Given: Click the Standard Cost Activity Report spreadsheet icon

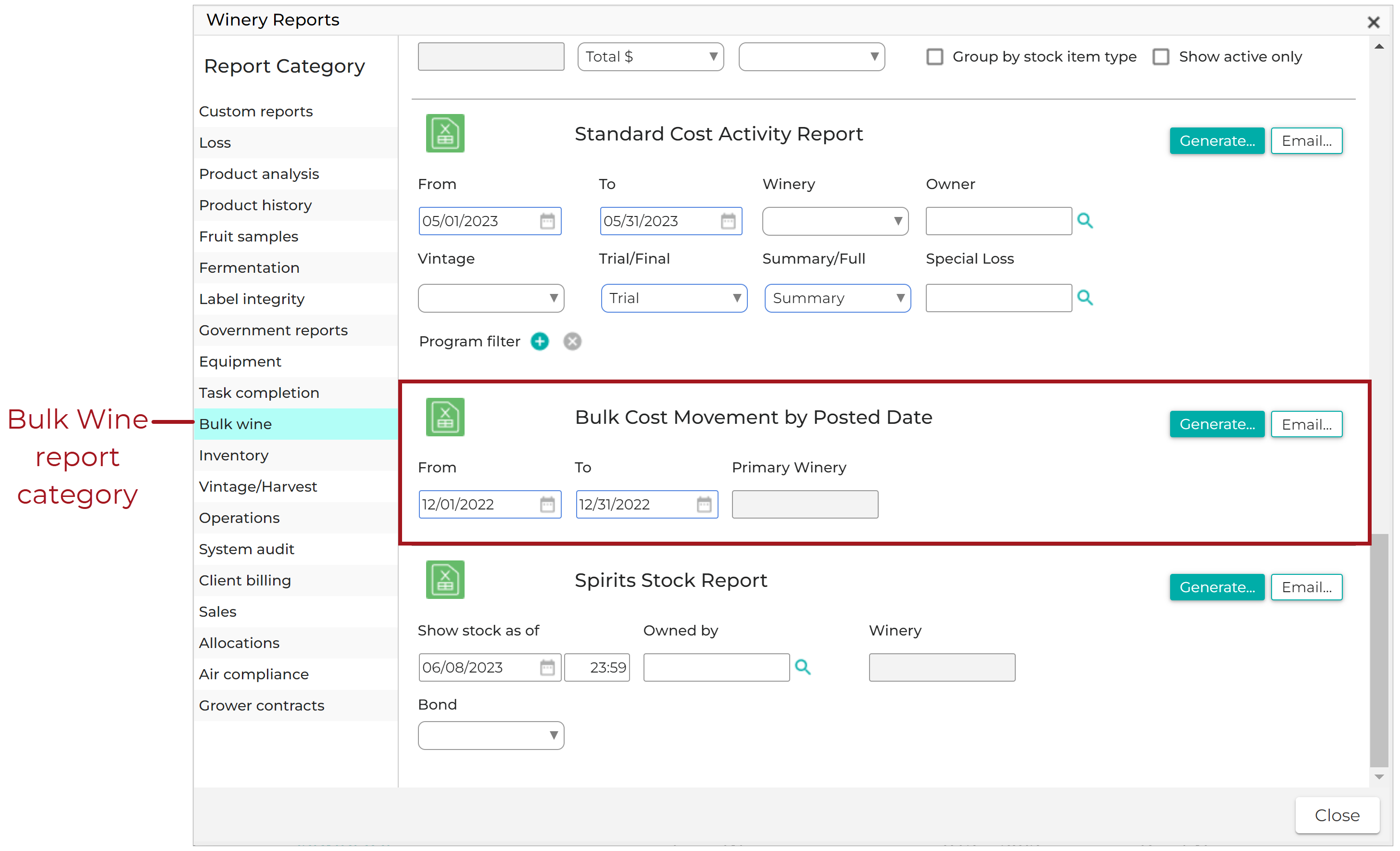Looking at the screenshot, I should tap(445, 133).
